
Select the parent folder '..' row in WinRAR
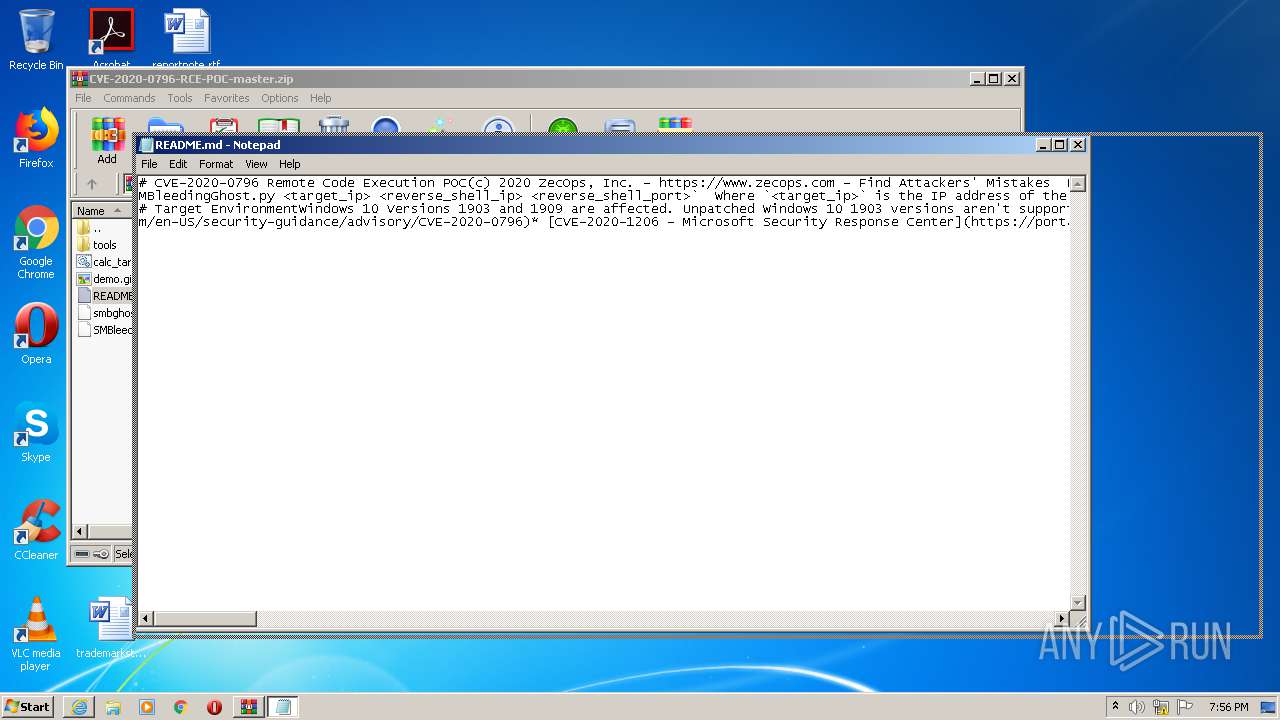point(103,228)
